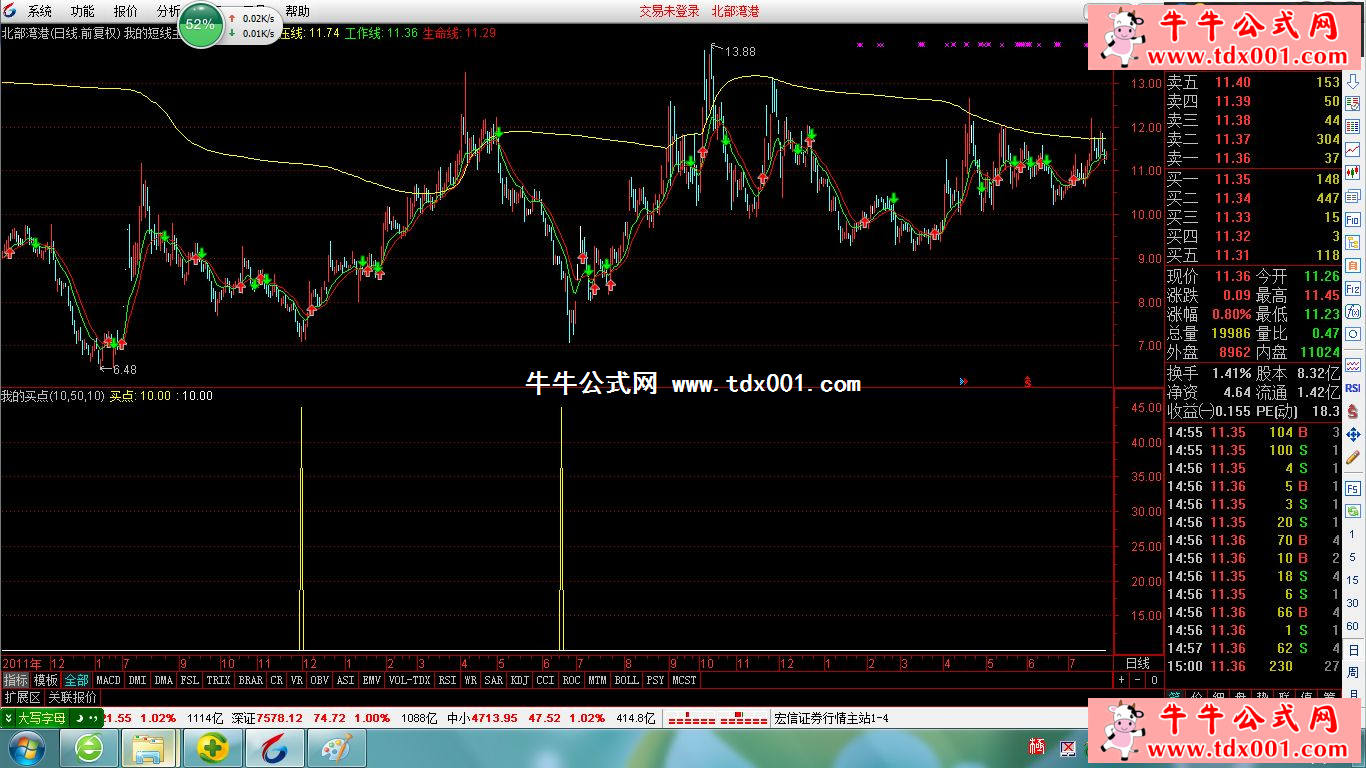Click the 关联报价 button
The height and width of the screenshot is (768, 1366).
click(73, 697)
